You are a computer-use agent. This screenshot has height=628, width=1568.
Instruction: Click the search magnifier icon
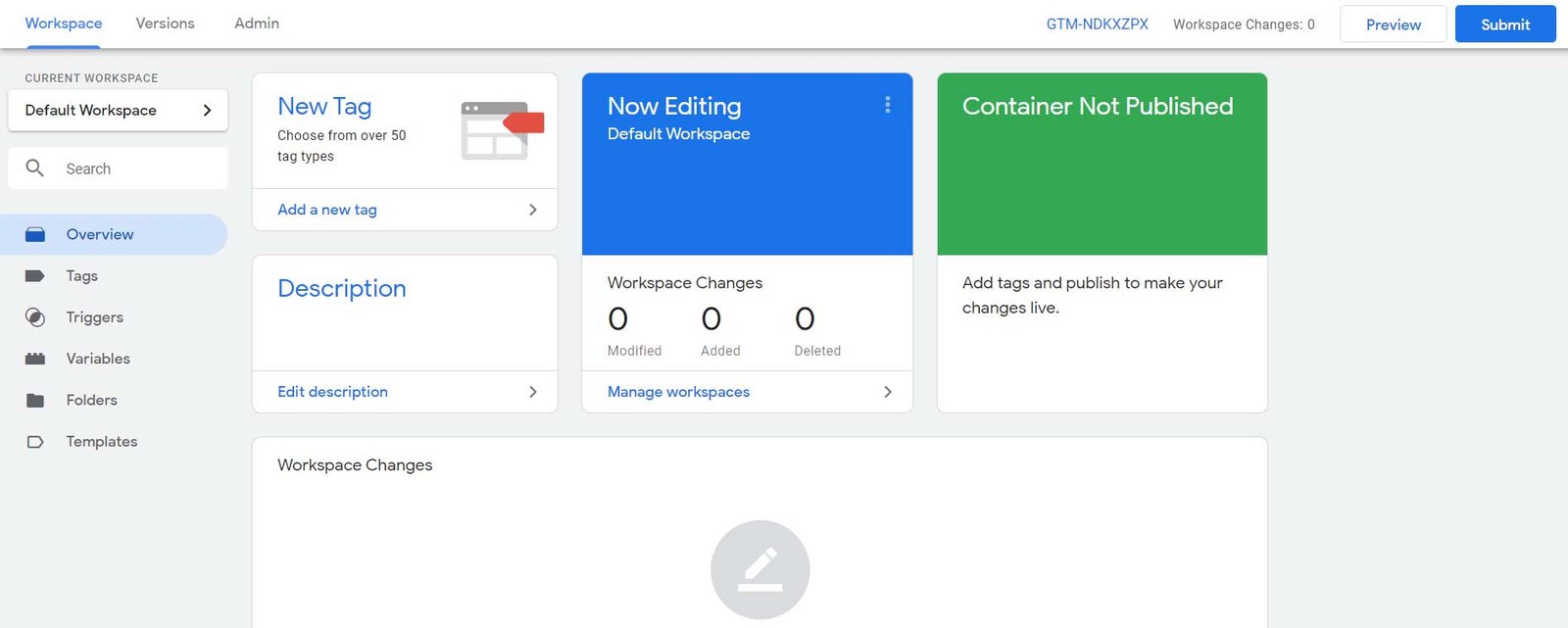(35, 169)
